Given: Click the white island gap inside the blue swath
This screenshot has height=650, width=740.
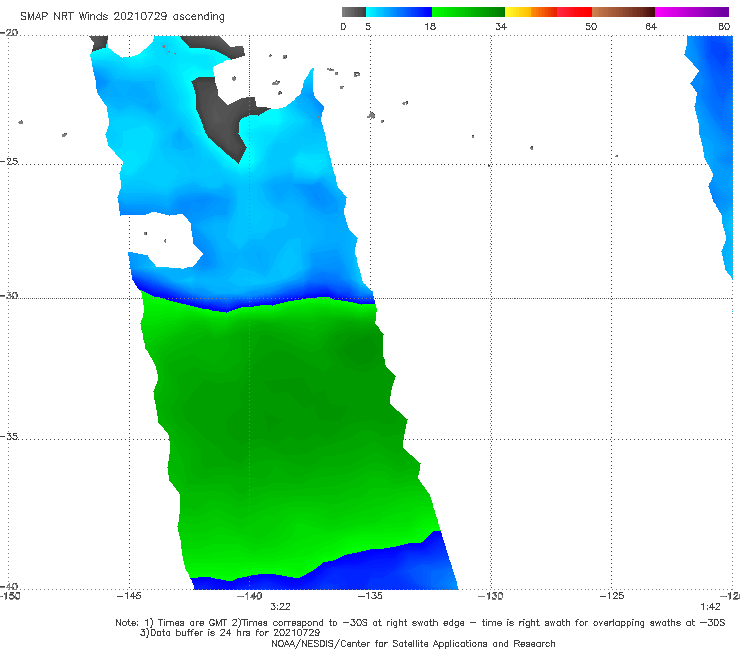Looking at the screenshot, I should tap(166, 241).
